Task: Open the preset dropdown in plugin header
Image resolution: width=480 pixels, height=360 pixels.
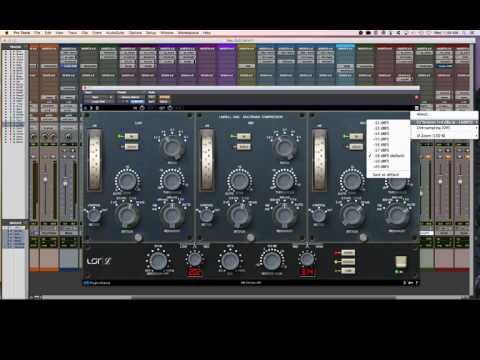Action: coord(132,97)
